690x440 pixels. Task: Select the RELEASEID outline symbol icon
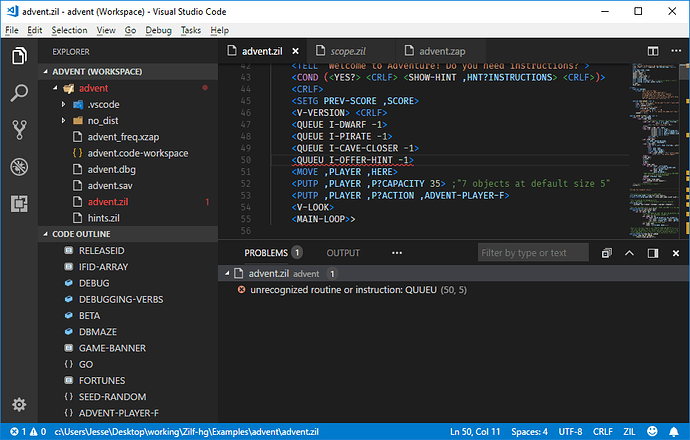click(68, 250)
